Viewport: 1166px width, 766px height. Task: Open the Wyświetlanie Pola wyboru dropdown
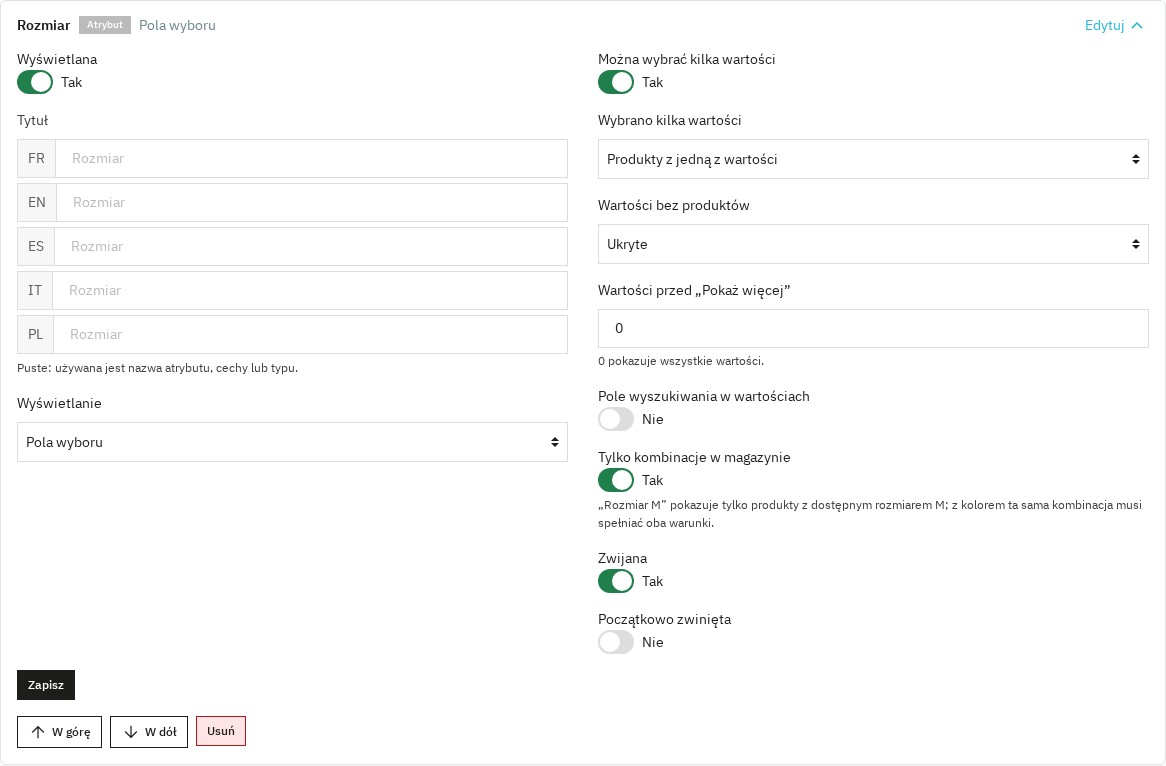click(292, 442)
